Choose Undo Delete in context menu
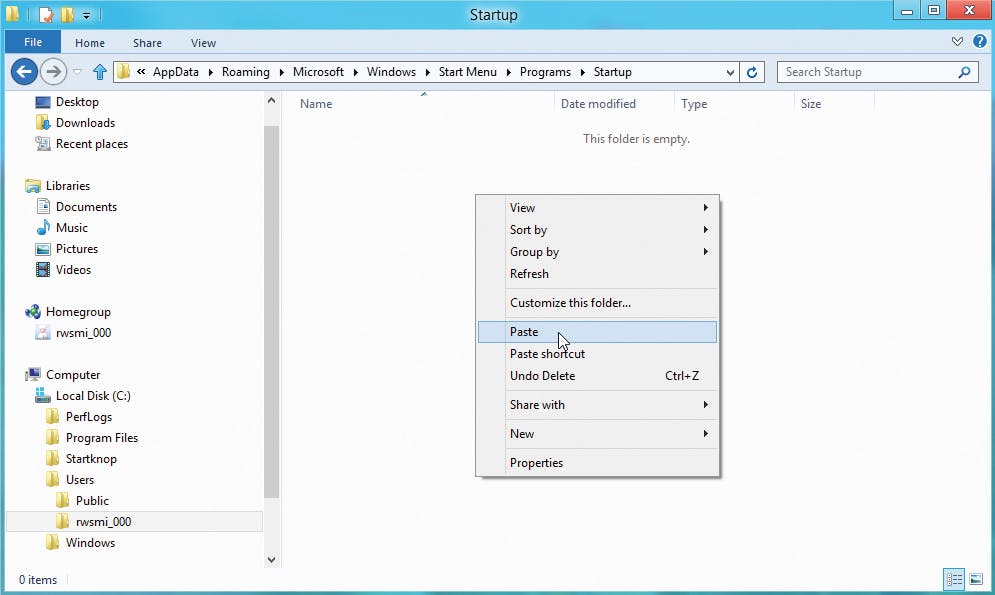The image size is (995, 595). tap(597, 376)
